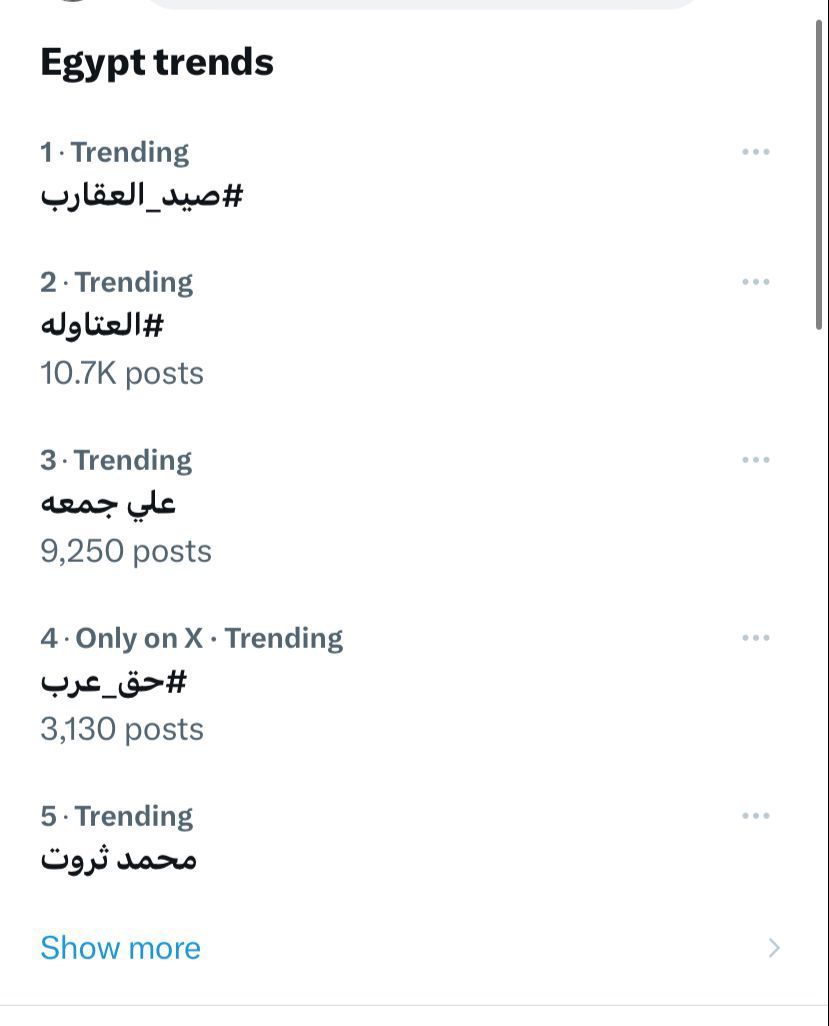The image size is (829, 1026).
Task: Click the "4 · Only on X · Trending" label
Action: [x=191, y=638]
